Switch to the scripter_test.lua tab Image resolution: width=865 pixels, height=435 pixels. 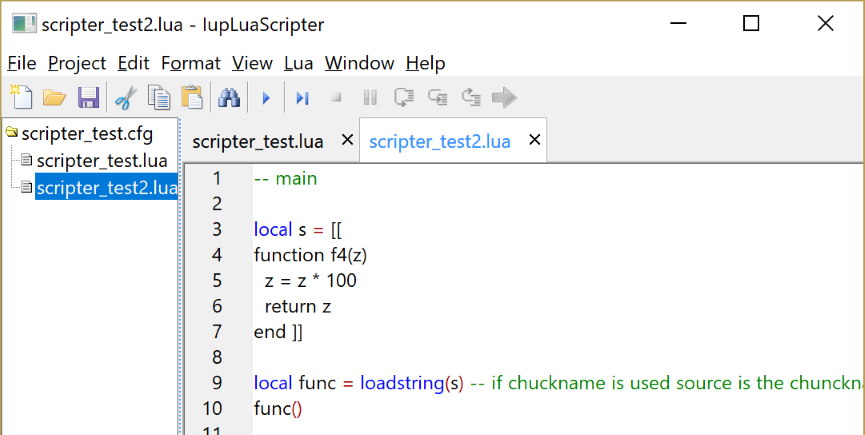click(x=258, y=141)
